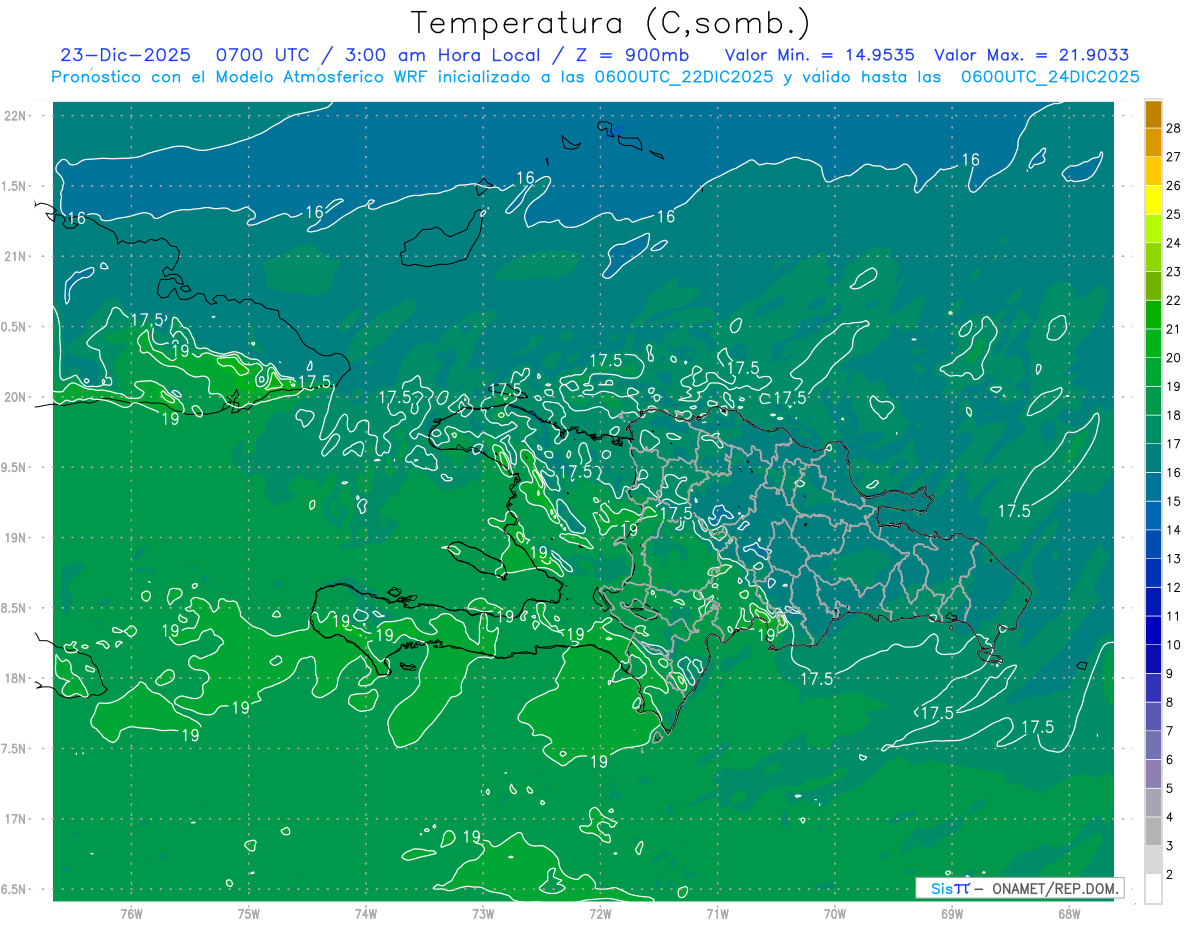Click the '20N' latitude axis label

click(x=15, y=397)
